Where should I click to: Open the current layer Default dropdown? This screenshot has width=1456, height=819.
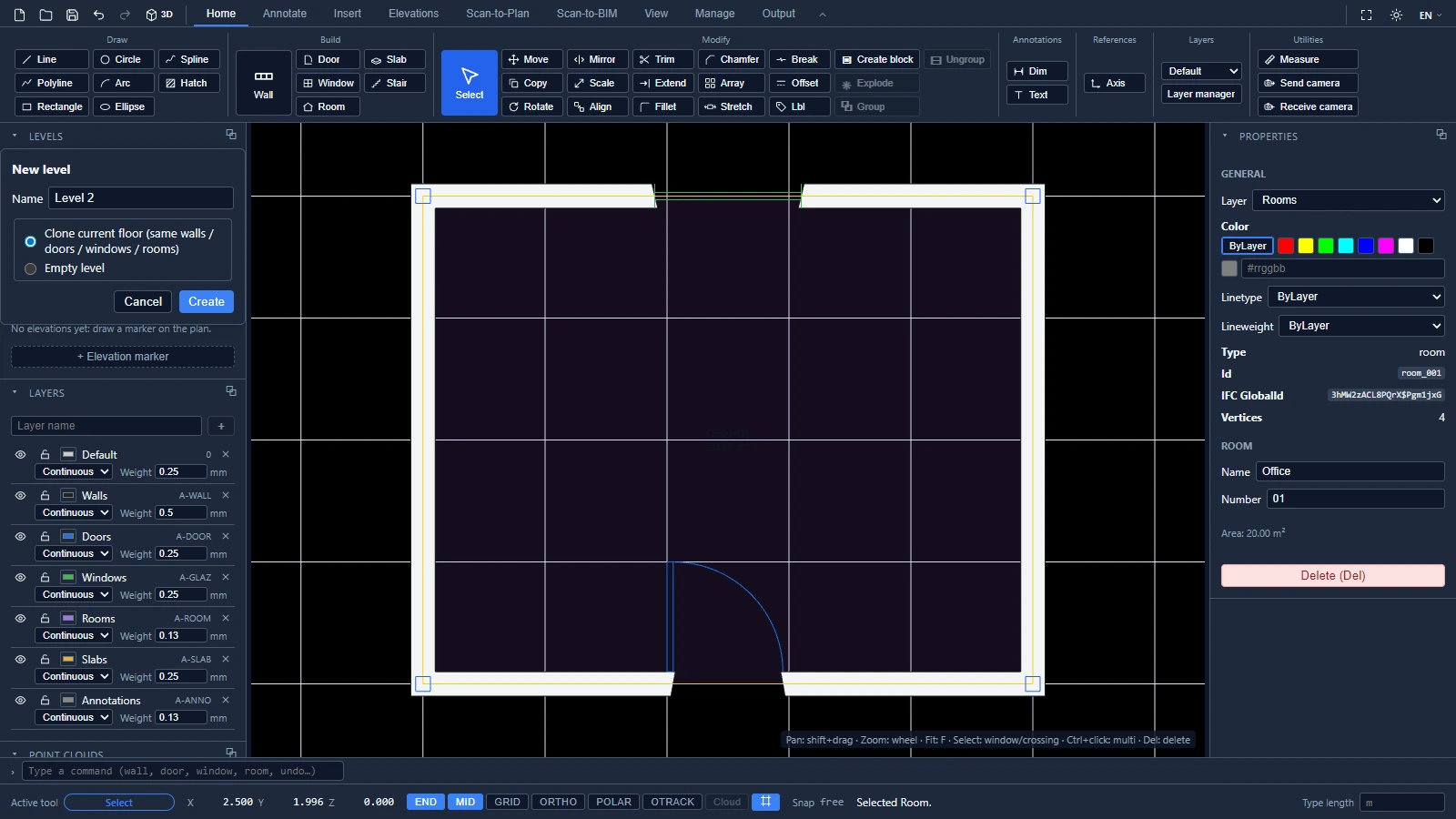click(1202, 71)
